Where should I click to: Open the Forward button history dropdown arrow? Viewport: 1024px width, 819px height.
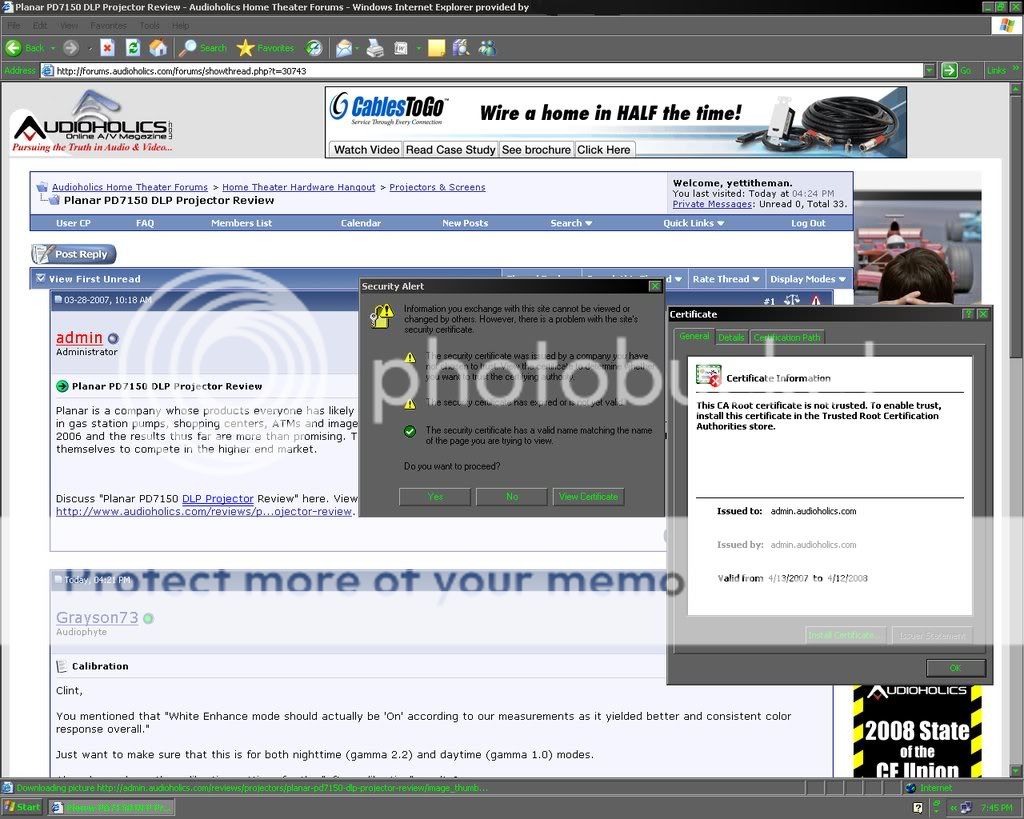[x=89, y=48]
